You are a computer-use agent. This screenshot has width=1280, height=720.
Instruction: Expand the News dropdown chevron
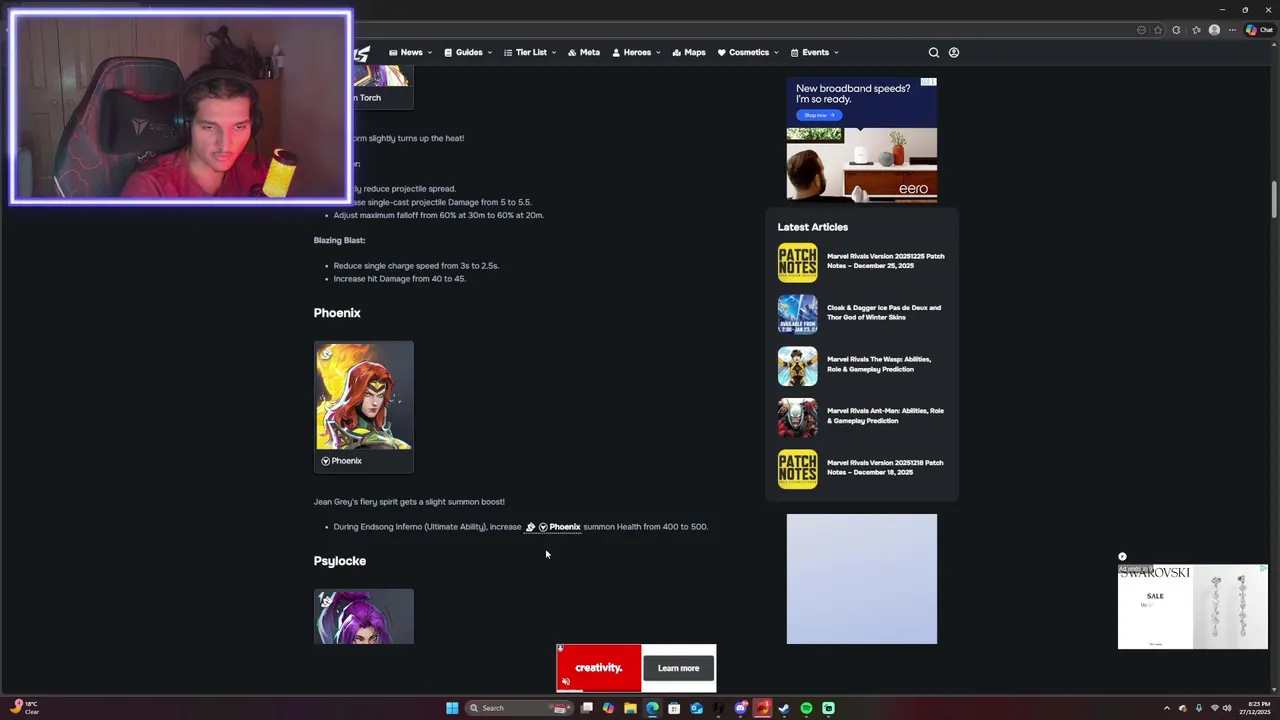point(430,53)
